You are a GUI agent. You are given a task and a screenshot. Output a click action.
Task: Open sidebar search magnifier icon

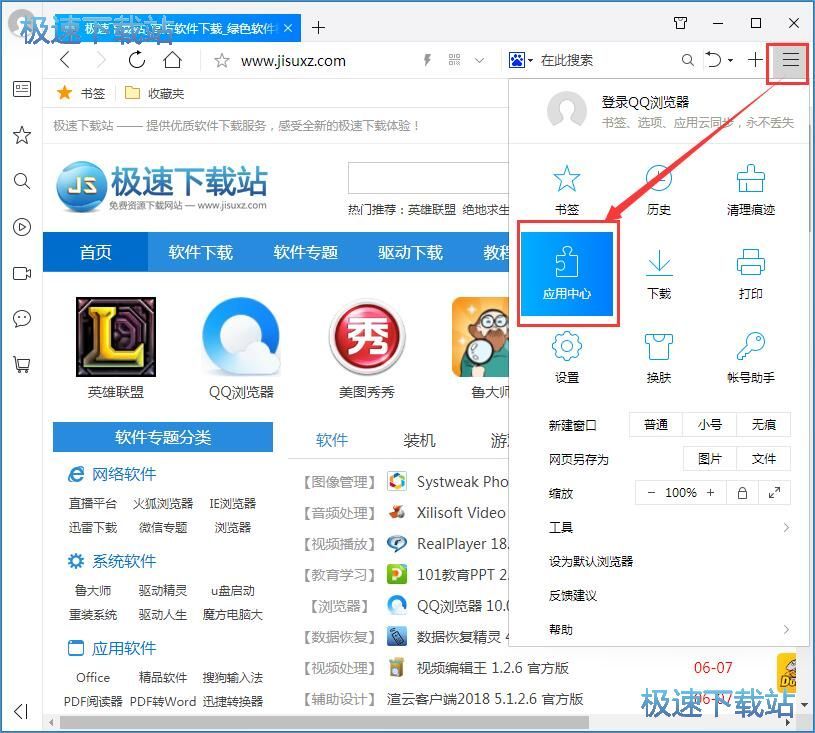tap(22, 181)
